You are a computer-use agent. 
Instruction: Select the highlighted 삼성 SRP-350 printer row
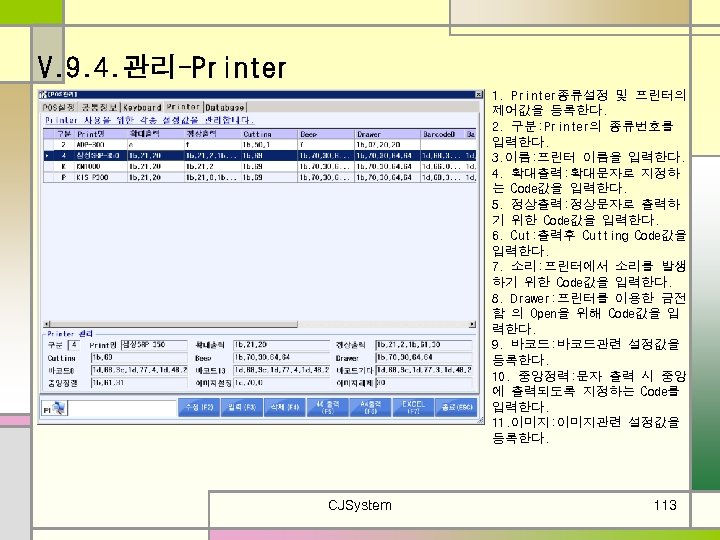(x=259, y=156)
